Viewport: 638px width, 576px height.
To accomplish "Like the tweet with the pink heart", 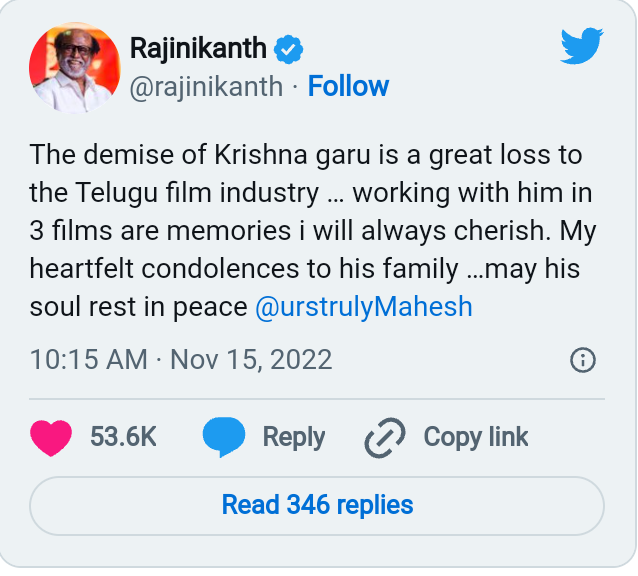I will [51, 438].
